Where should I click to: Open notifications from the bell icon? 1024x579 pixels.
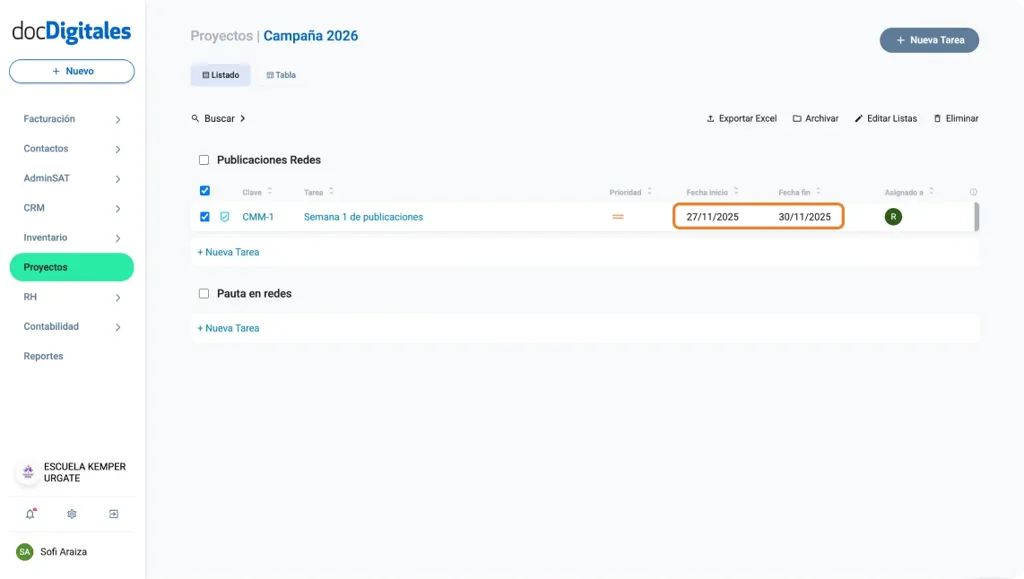30,513
